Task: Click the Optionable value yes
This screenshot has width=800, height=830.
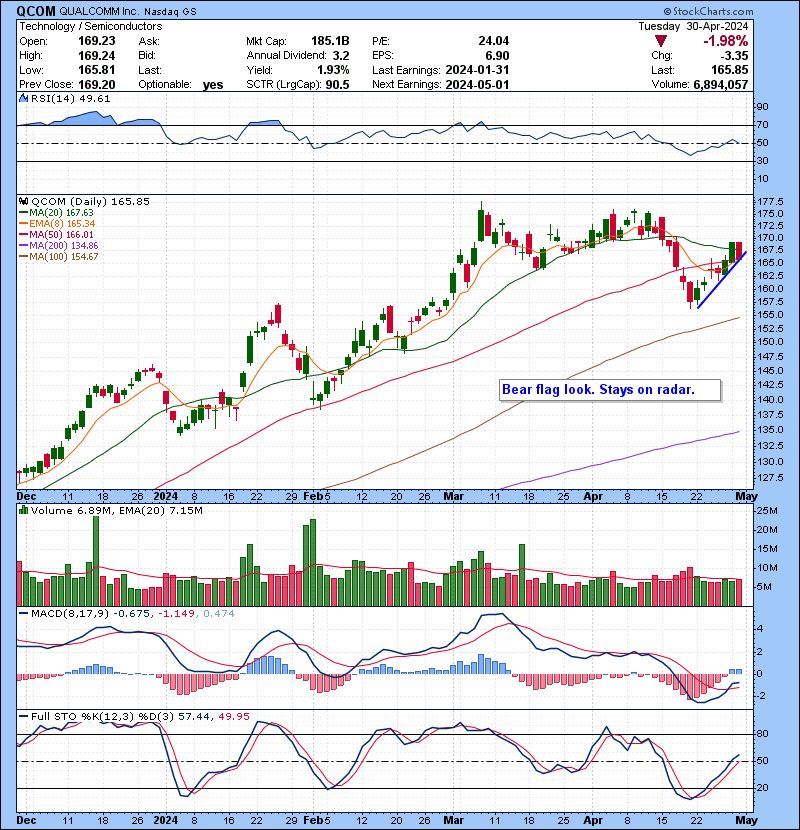Action: pyautogui.click(x=213, y=85)
